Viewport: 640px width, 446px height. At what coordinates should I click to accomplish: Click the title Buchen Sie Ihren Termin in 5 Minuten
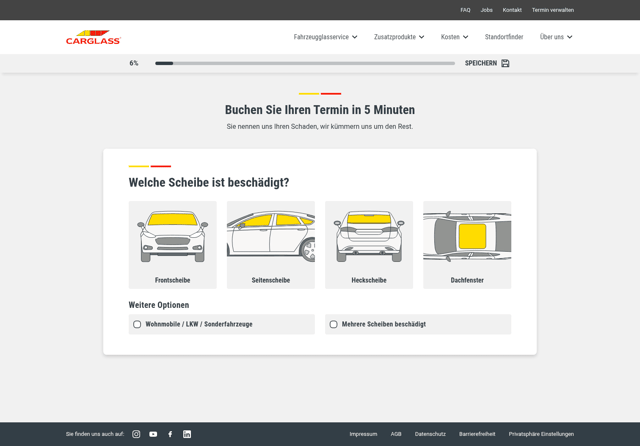pyautogui.click(x=320, y=110)
